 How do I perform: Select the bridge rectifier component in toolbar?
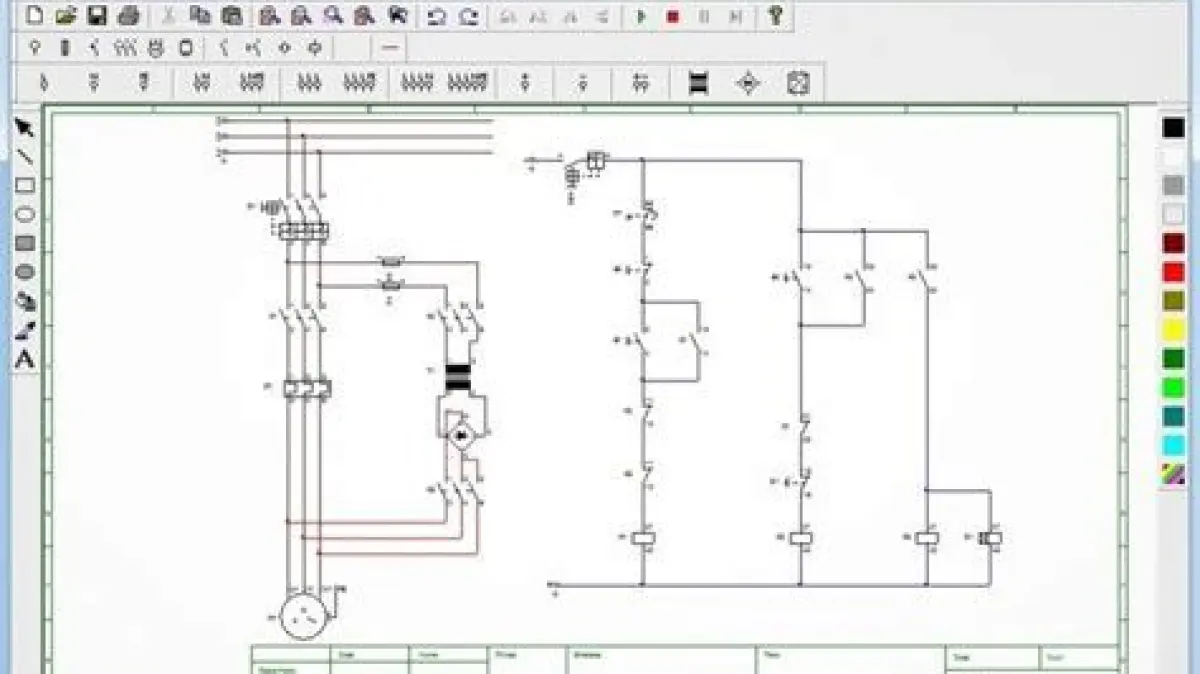pos(748,83)
